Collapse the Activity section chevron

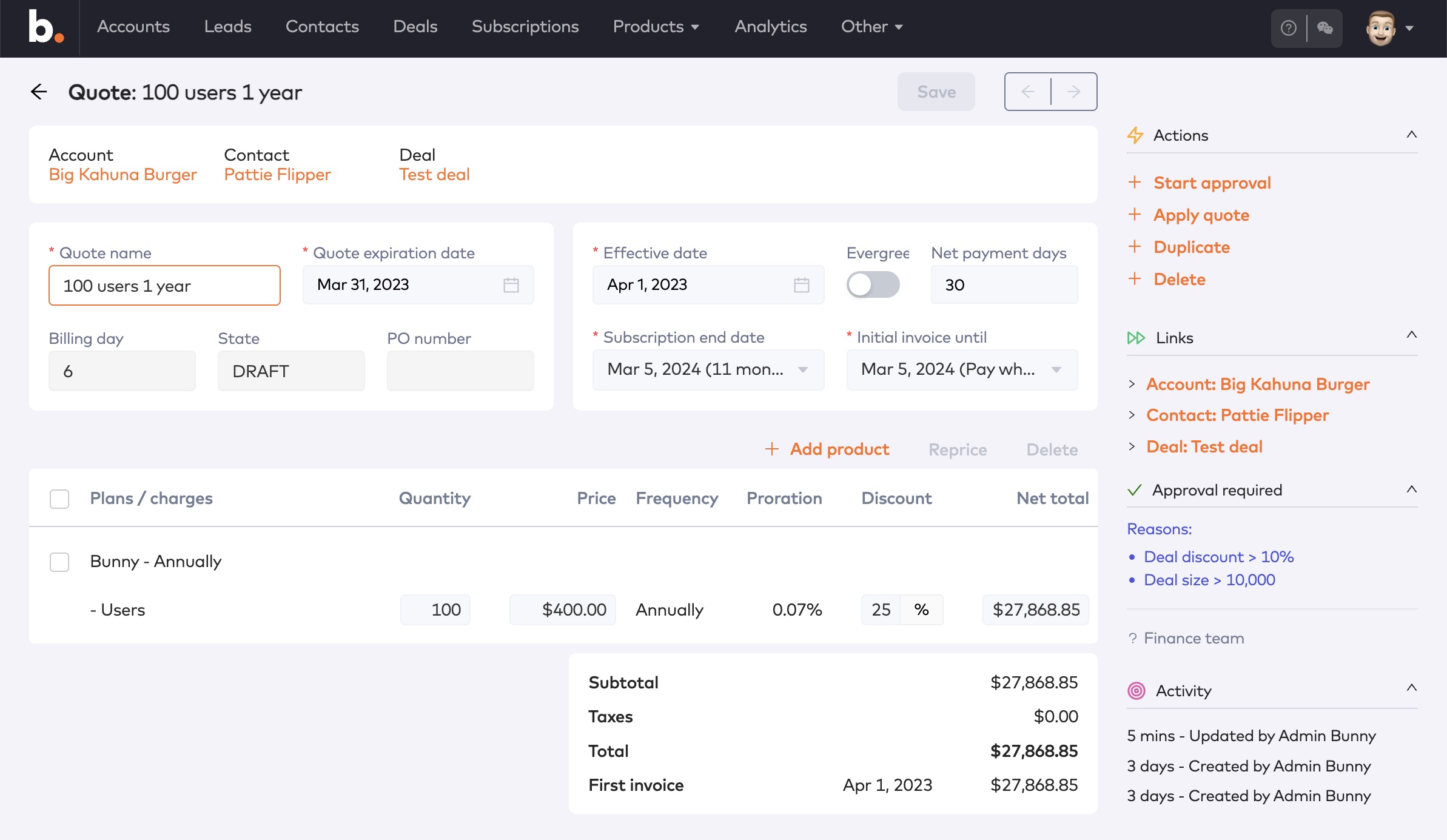click(x=1412, y=688)
